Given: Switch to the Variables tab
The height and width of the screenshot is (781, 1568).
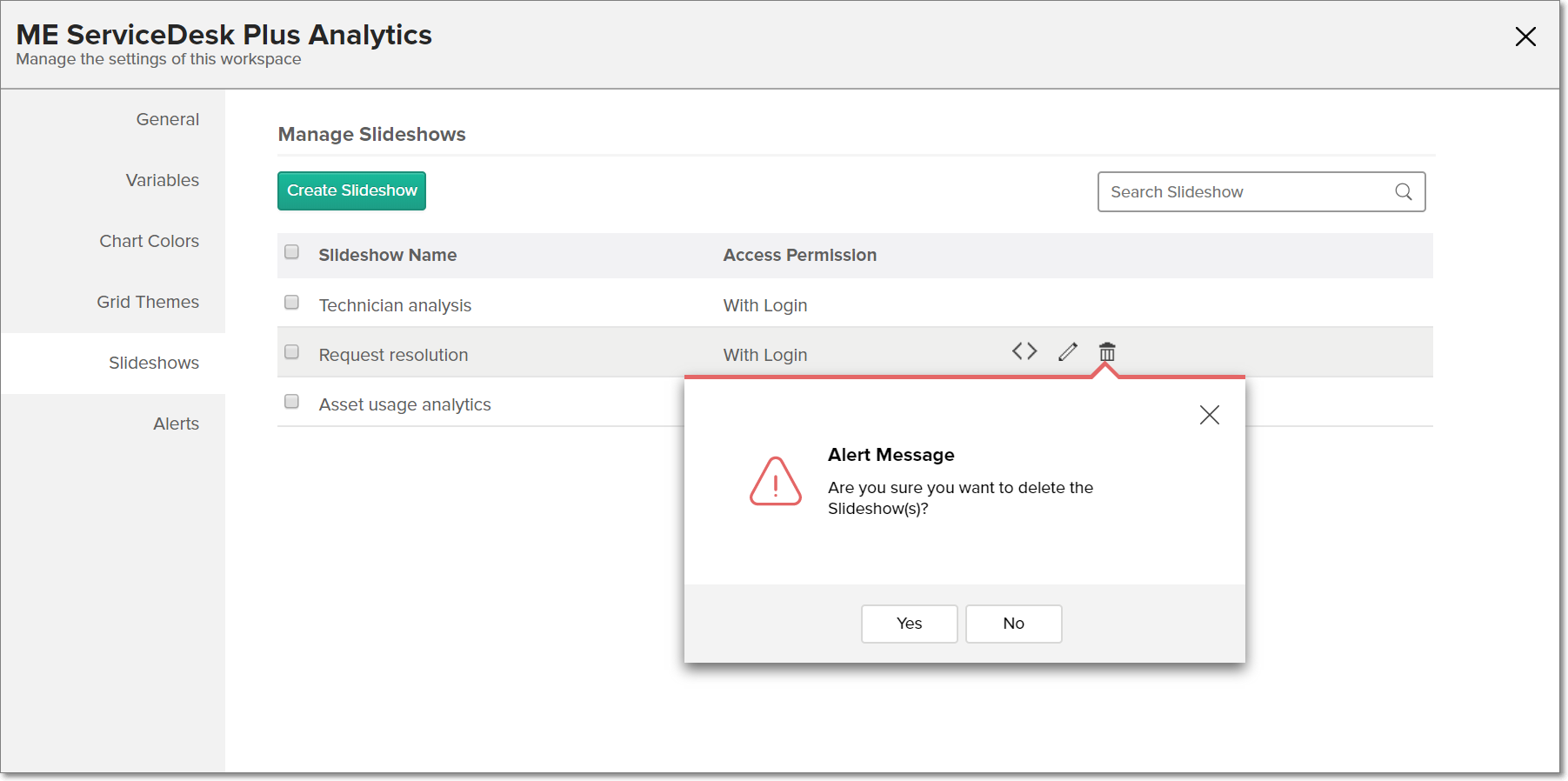Looking at the screenshot, I should coord(162,181).
